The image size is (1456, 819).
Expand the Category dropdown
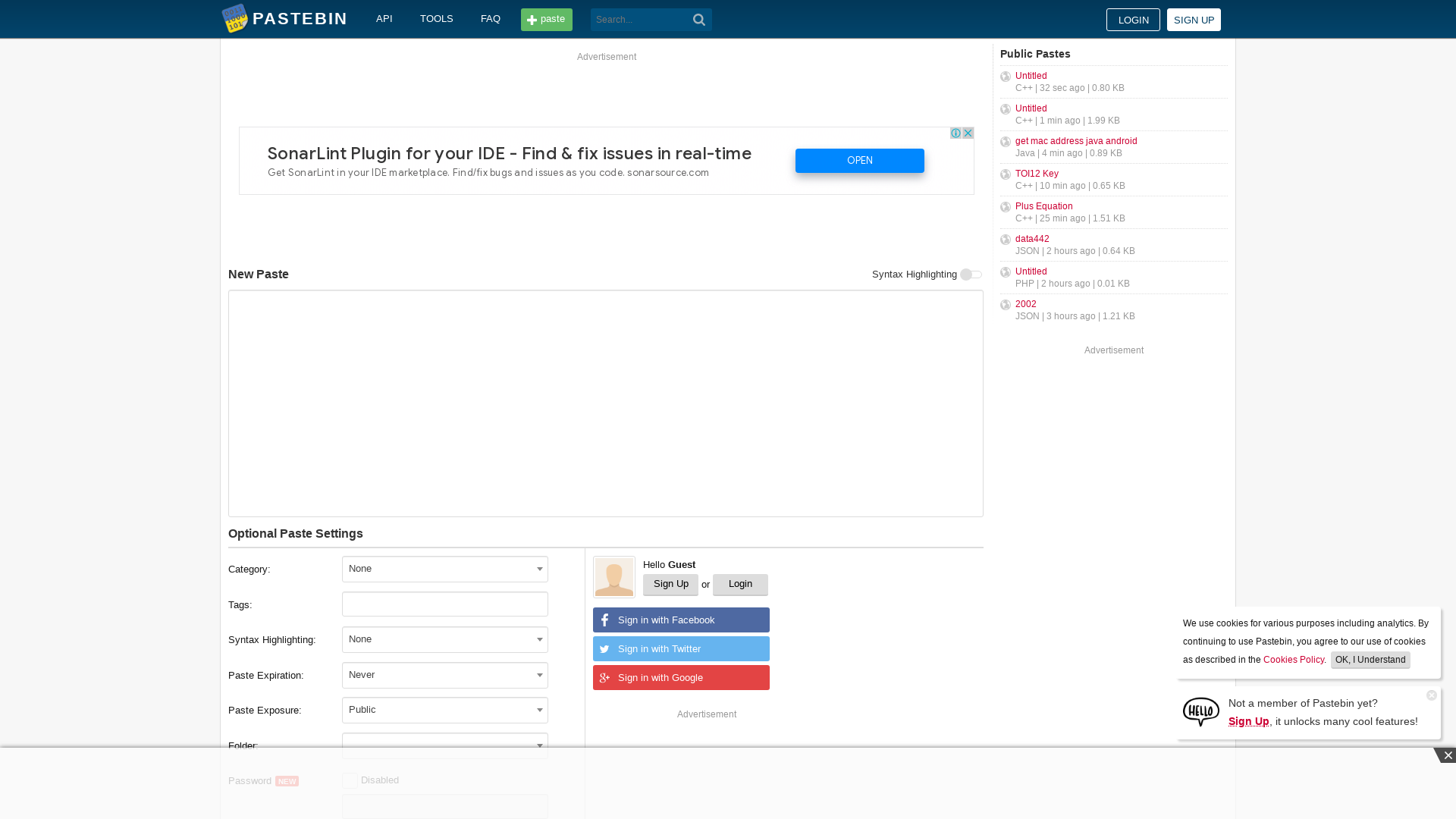pyautogui.click(x=445, y=569)
